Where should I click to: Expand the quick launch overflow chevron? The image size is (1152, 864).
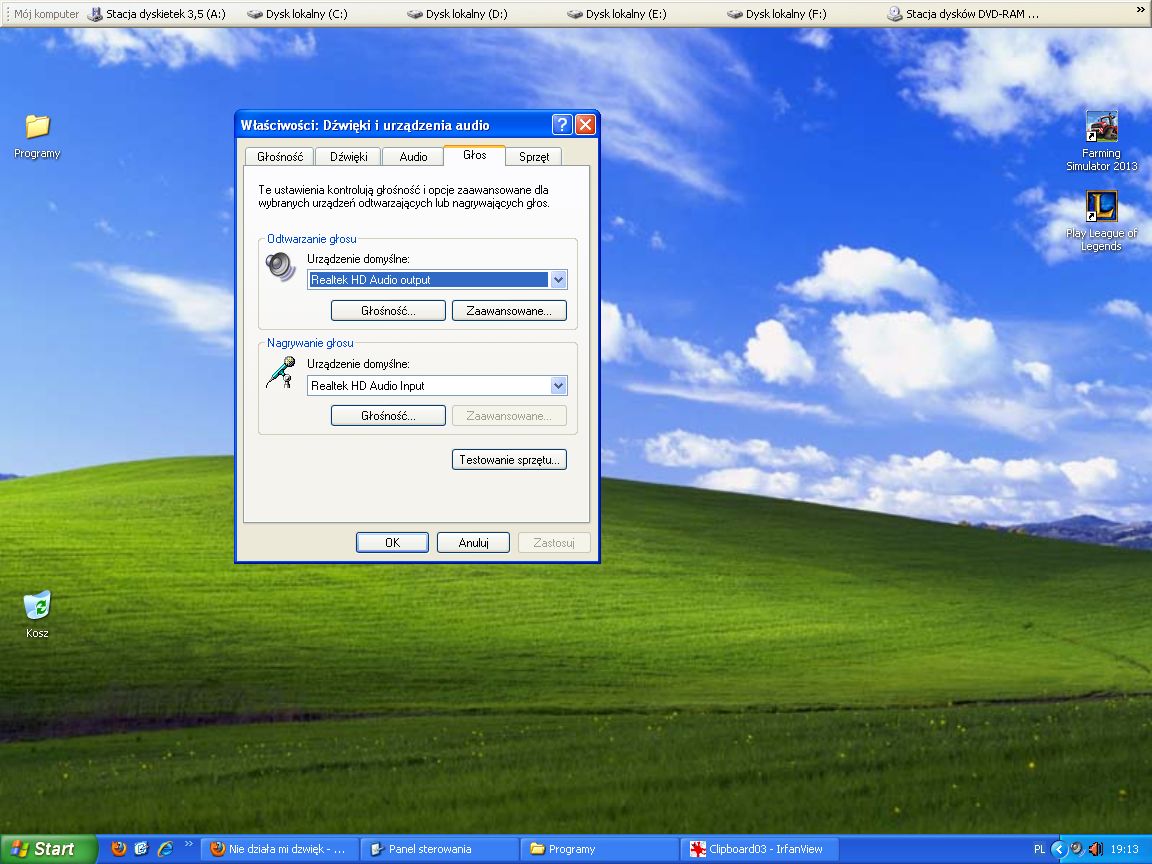pos(188,844)
